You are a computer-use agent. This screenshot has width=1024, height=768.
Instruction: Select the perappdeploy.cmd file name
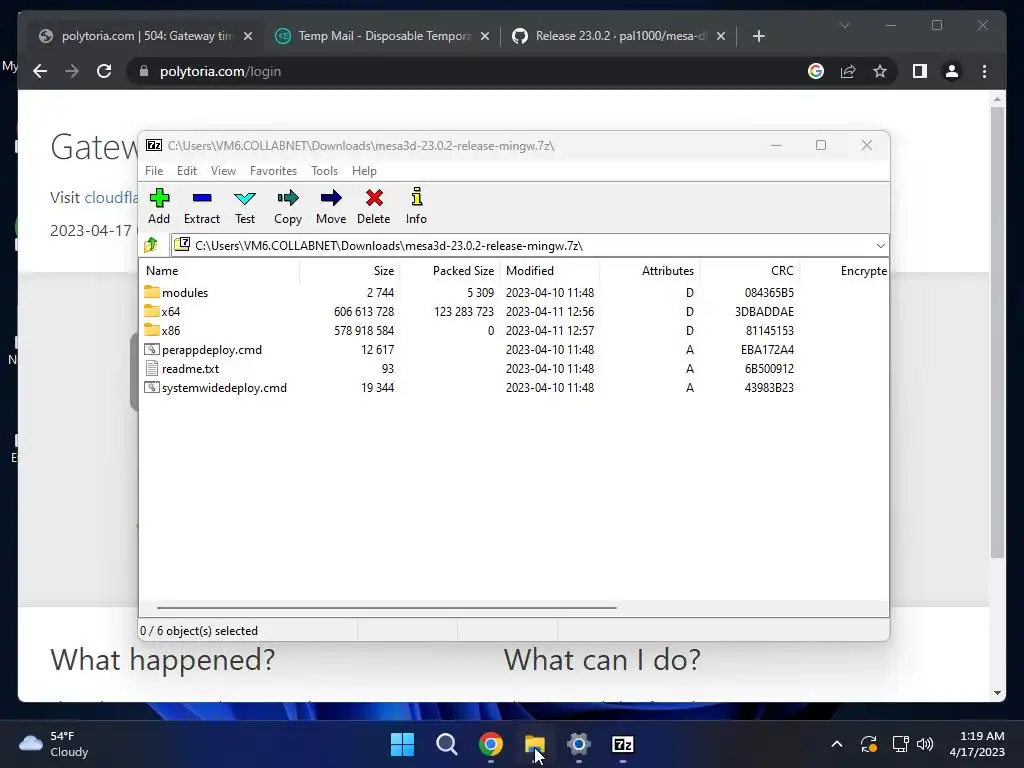(212, 349)
